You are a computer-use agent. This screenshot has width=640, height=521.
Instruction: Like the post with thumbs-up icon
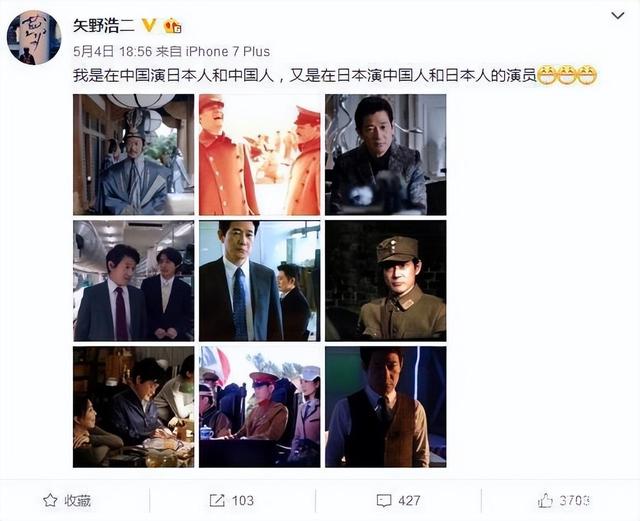click(x=545, y=500)
